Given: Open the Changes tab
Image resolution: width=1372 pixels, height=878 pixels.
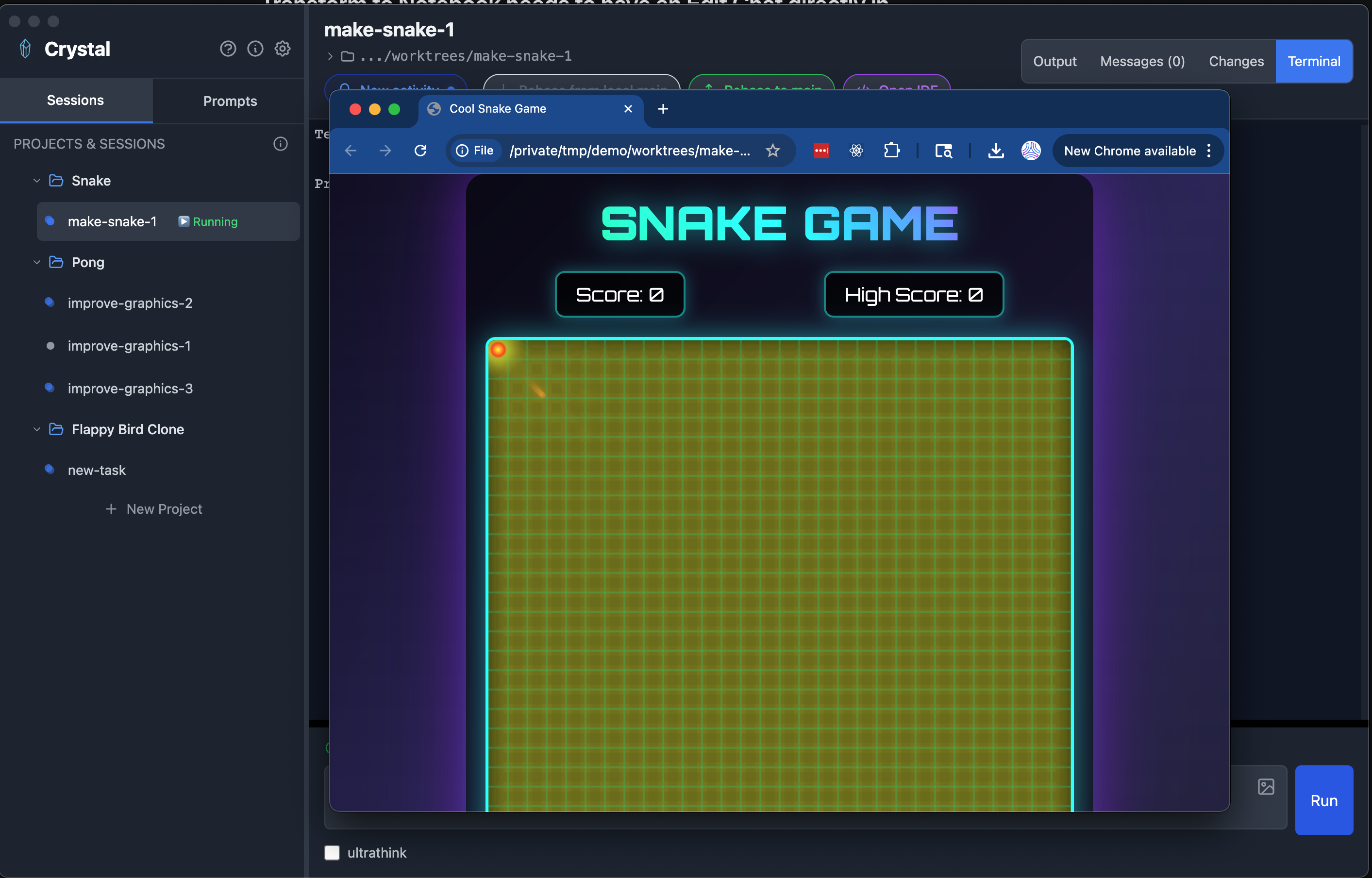Looking at the screenshot, I should pyautogui.click(x=1236, y=61).
